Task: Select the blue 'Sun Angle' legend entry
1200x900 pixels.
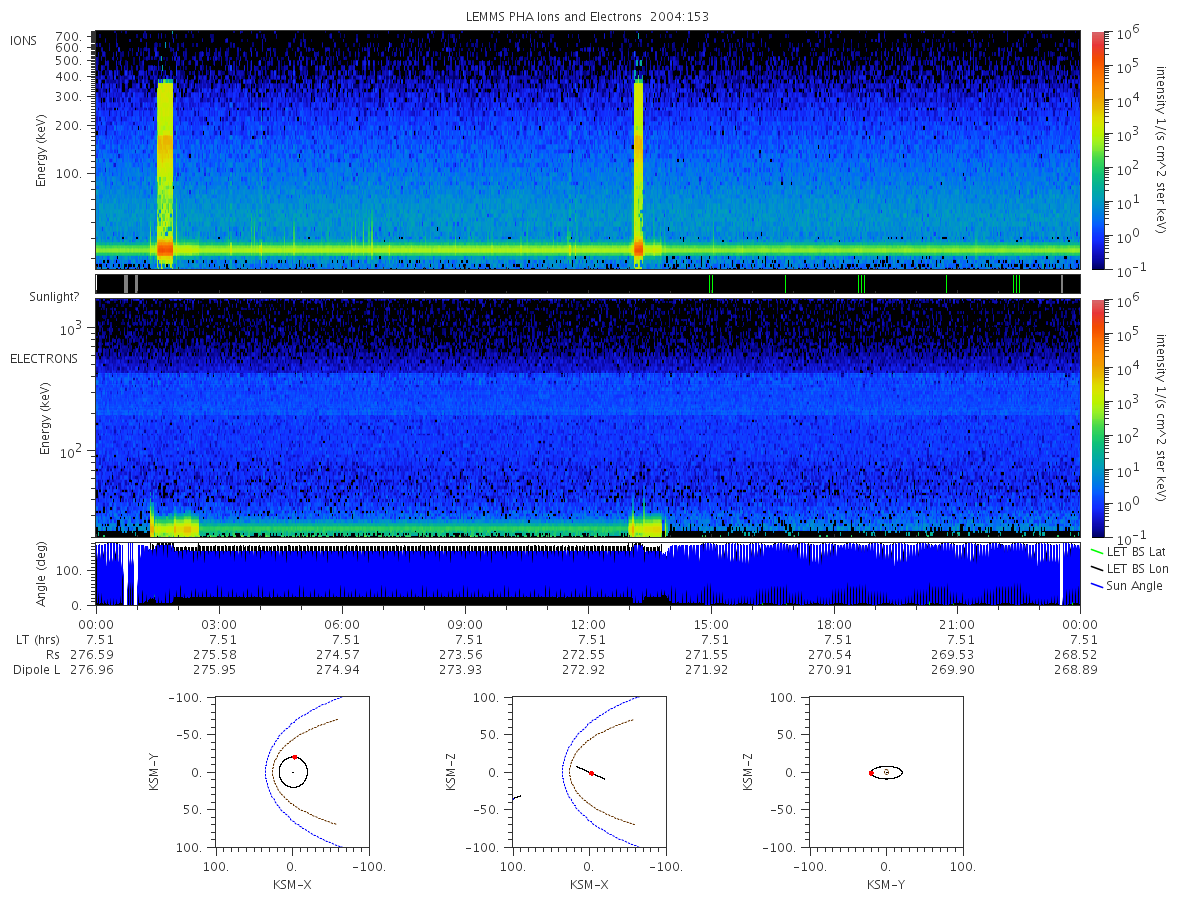Action: [x=1127, y=585]
